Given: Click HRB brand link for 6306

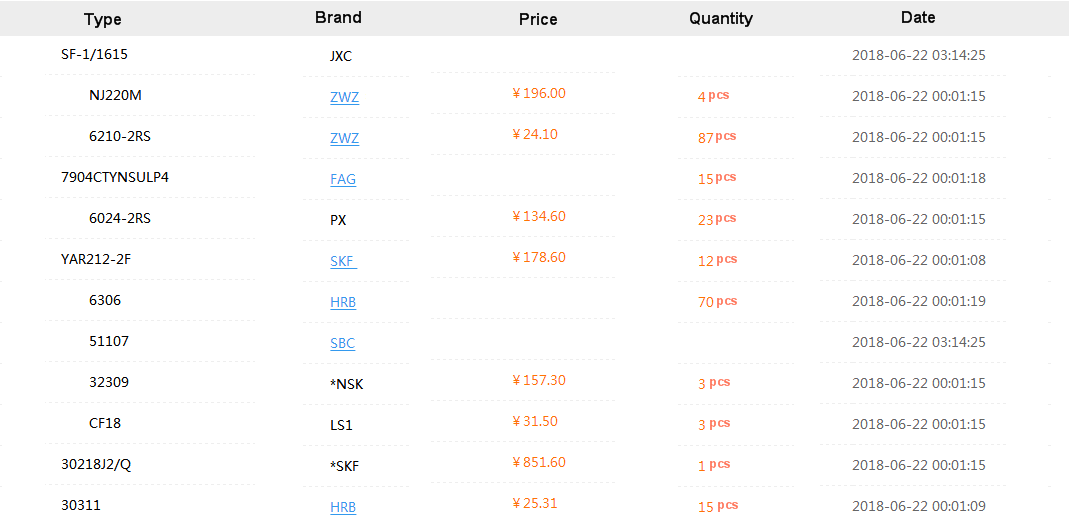Looking at the screenshot, I should (343, 302).
